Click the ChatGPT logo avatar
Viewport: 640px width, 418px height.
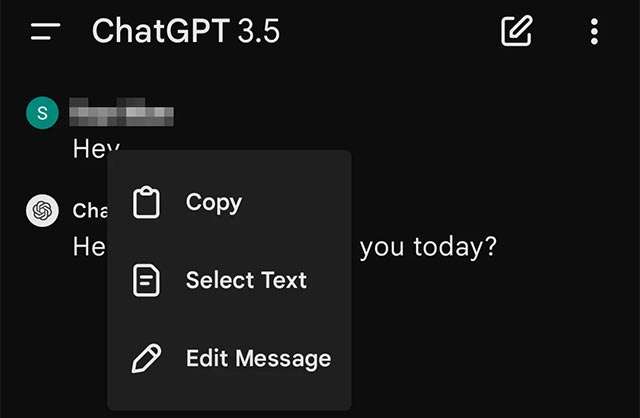tap(41, 211)
